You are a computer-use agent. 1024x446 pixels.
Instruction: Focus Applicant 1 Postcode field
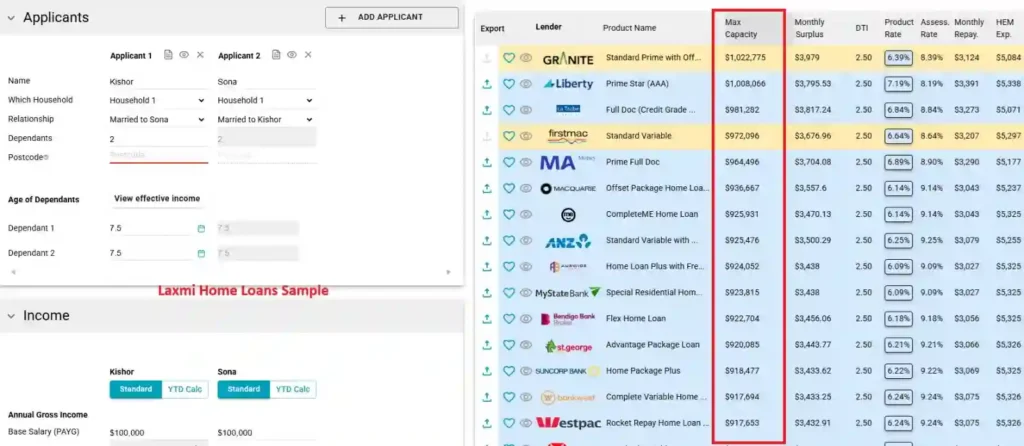[159, 155]
